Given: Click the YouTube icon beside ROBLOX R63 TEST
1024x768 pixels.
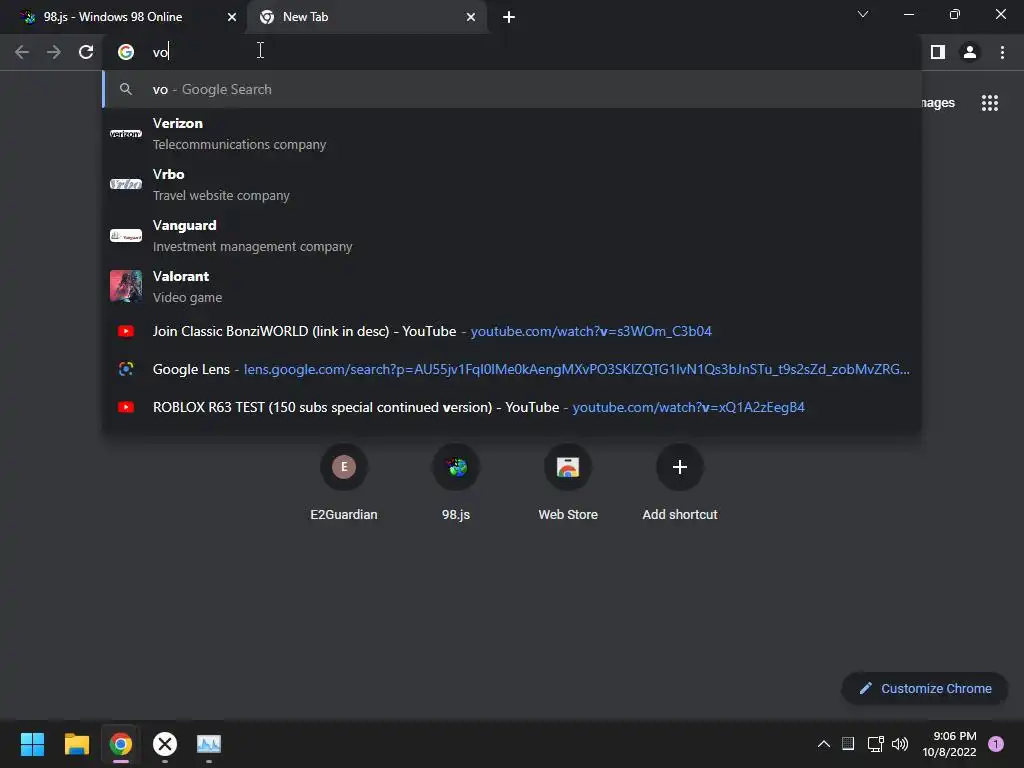Looking at the screenshot, I should [126, 407].
